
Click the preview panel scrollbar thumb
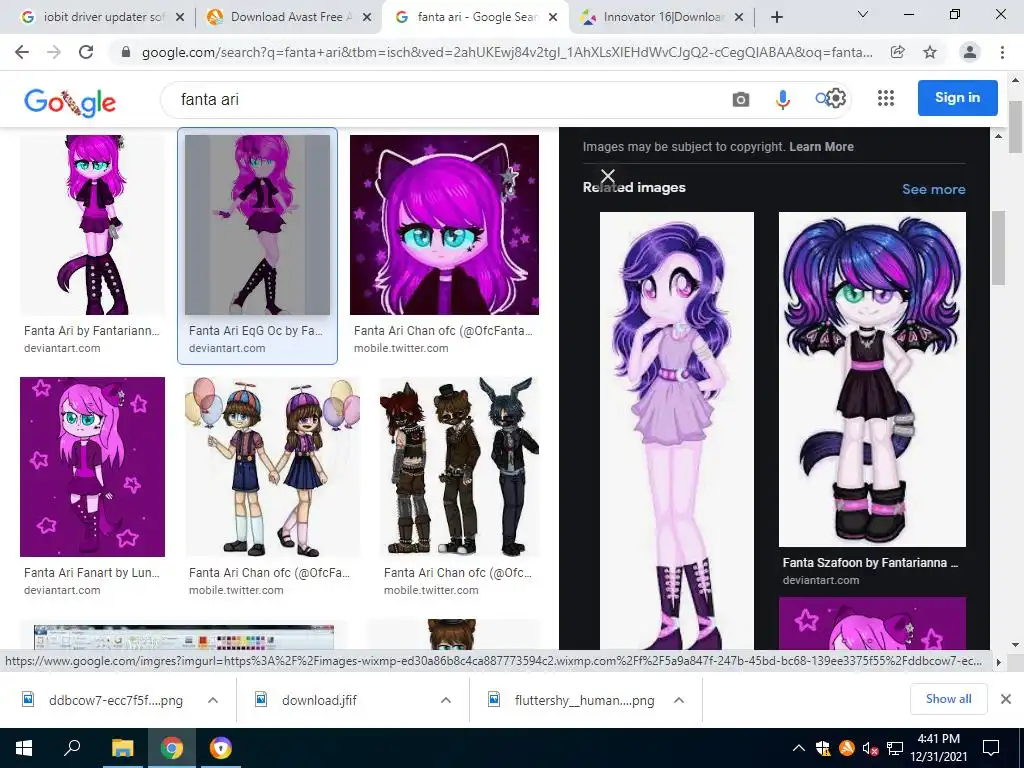tap(998, 248)
